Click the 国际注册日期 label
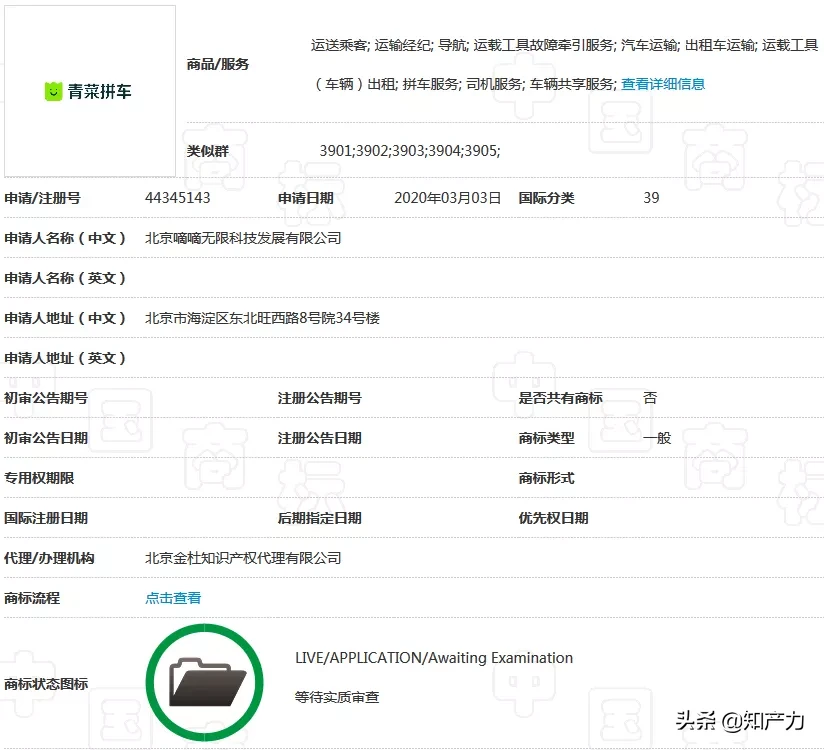Viewport: 824px width, 750px height. click(x=46, y=518)
